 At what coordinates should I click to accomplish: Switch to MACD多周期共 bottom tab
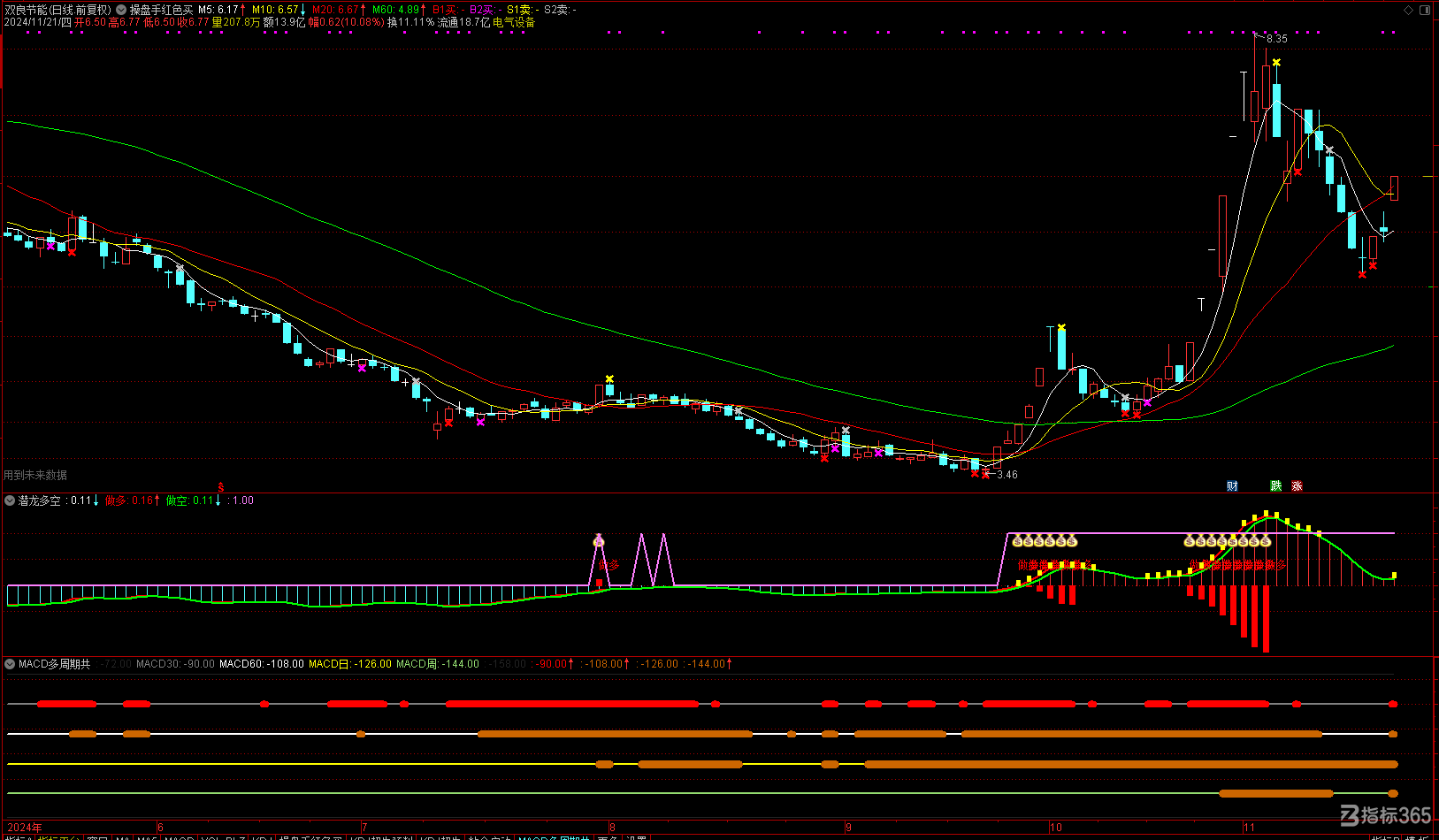(554, 837)
